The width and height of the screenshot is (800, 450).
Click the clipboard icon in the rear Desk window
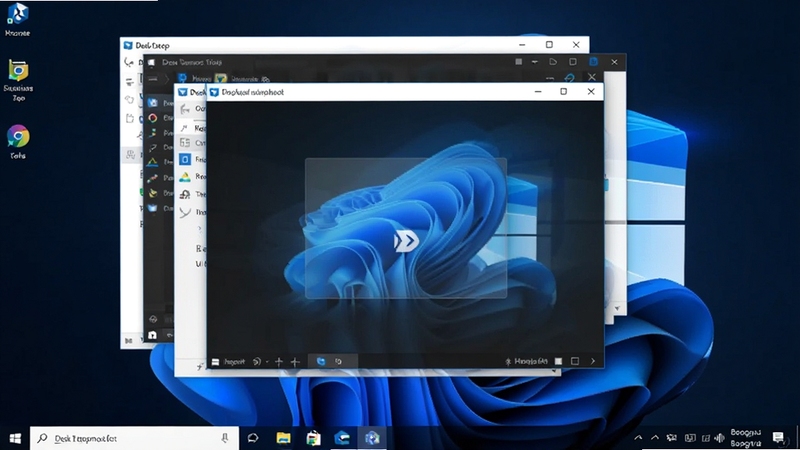click(130, 119)
